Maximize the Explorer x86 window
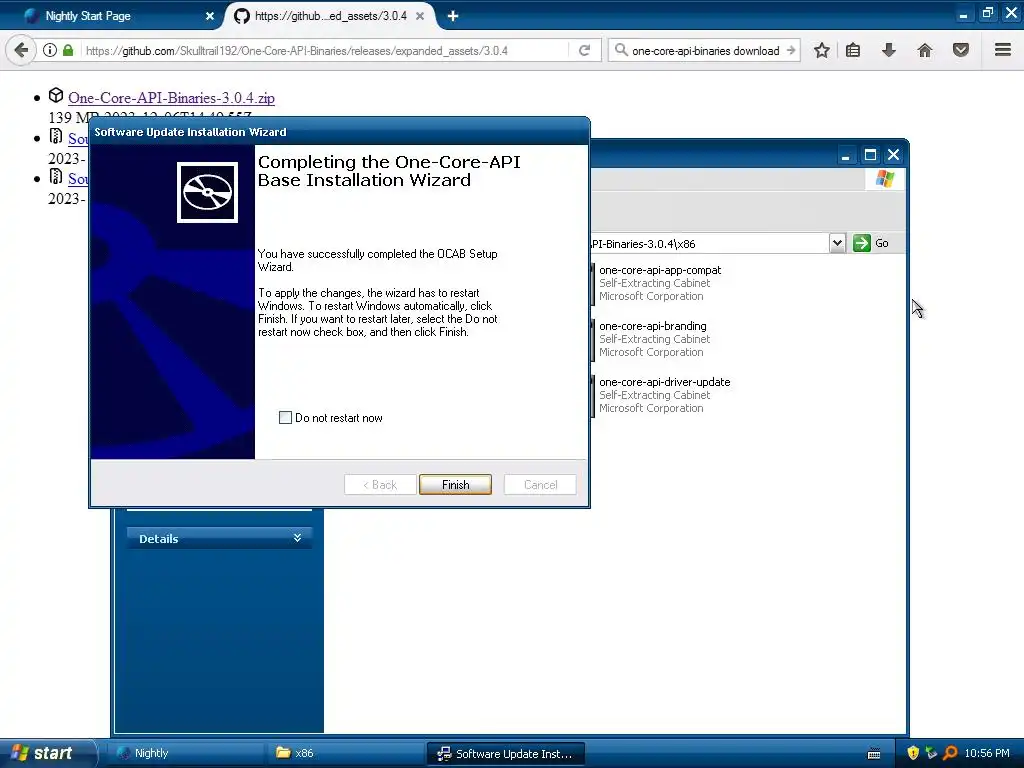Image resolution: width=1024 pixels, height=768 pixels. [x=870, y=155]
